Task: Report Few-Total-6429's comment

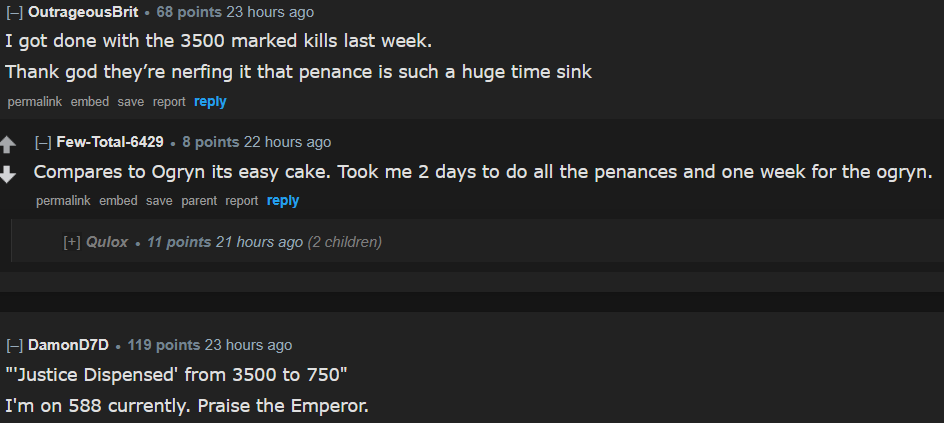Action: [242, 201]
